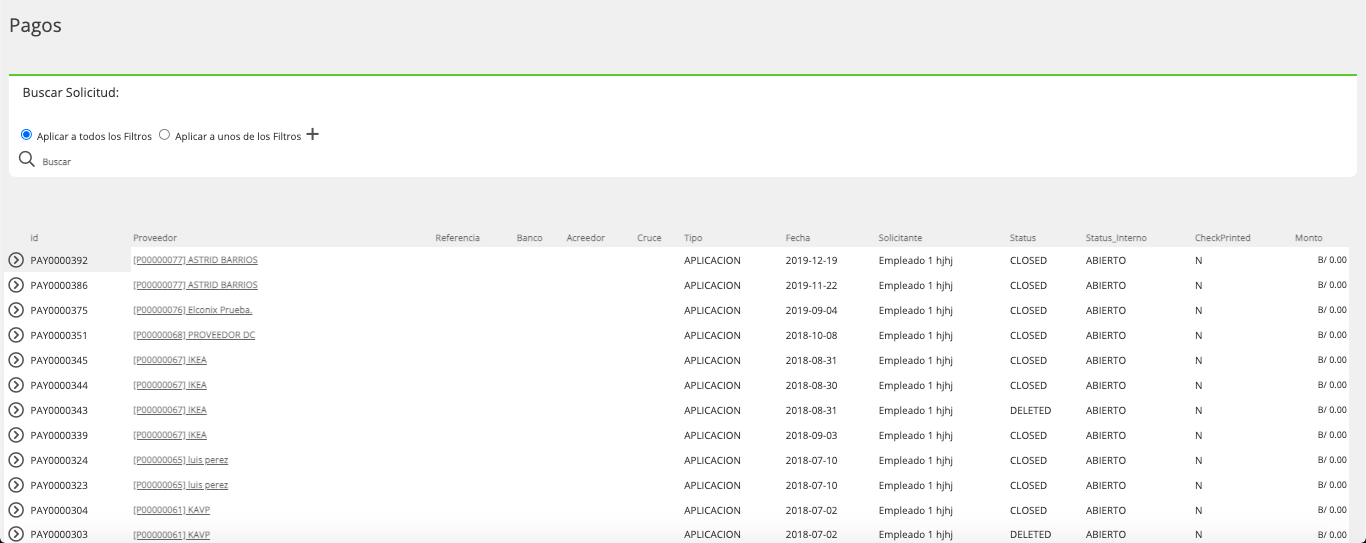Sort by Proveedor column header
This screenshot has width=1366, height=543.
pos(155,238)
